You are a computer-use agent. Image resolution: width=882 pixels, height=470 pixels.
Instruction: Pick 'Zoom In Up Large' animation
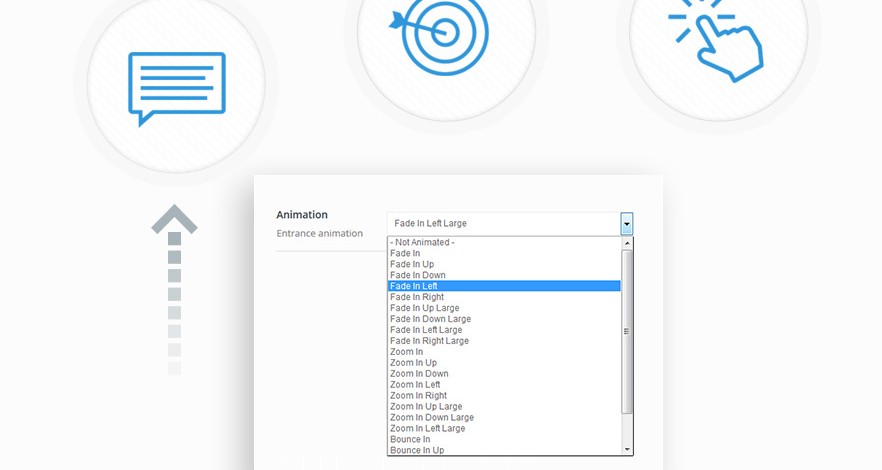click(504, 406)
